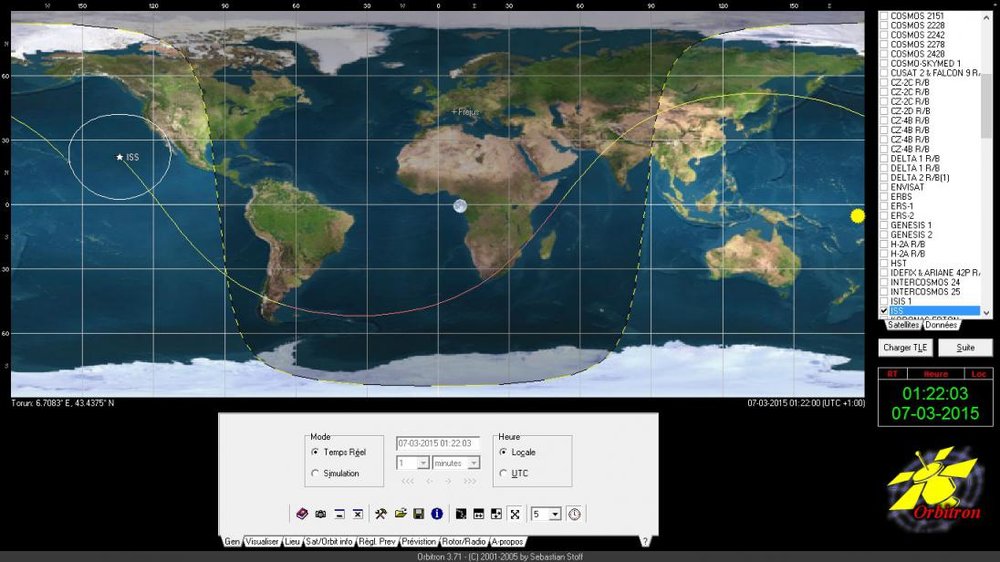Select COSMOS 2428 in the satellite list
Screen dimensions: 1000x562
[x=917, y=54]
